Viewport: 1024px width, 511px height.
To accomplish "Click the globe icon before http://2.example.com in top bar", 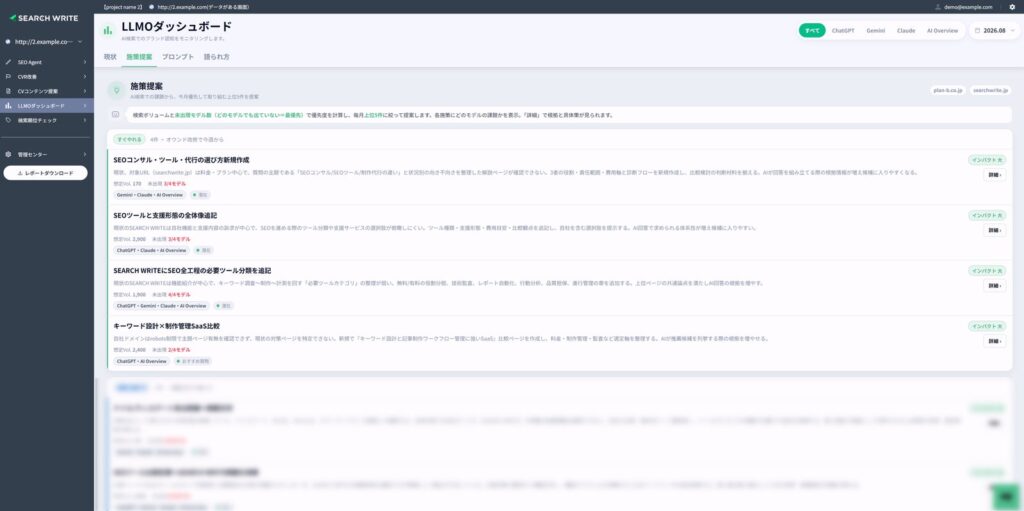I will tap(152, 7).
